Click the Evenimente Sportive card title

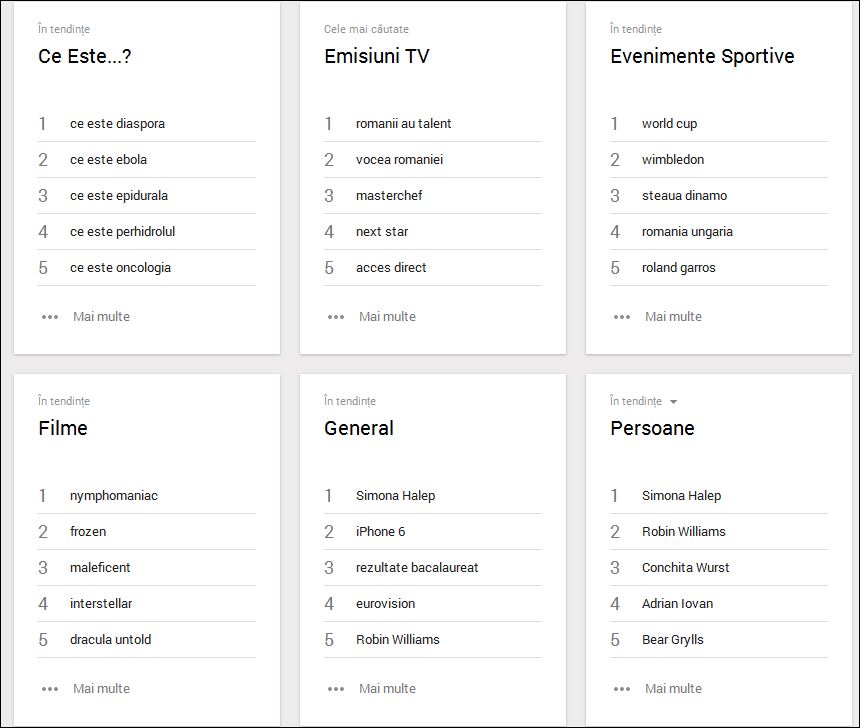702,56
